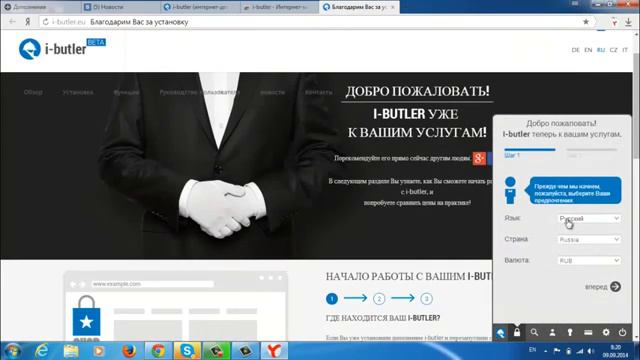Open the file explorer folder on taskbar
The width and height of the screenshot is (640, 360).
[x=71, y=351]
